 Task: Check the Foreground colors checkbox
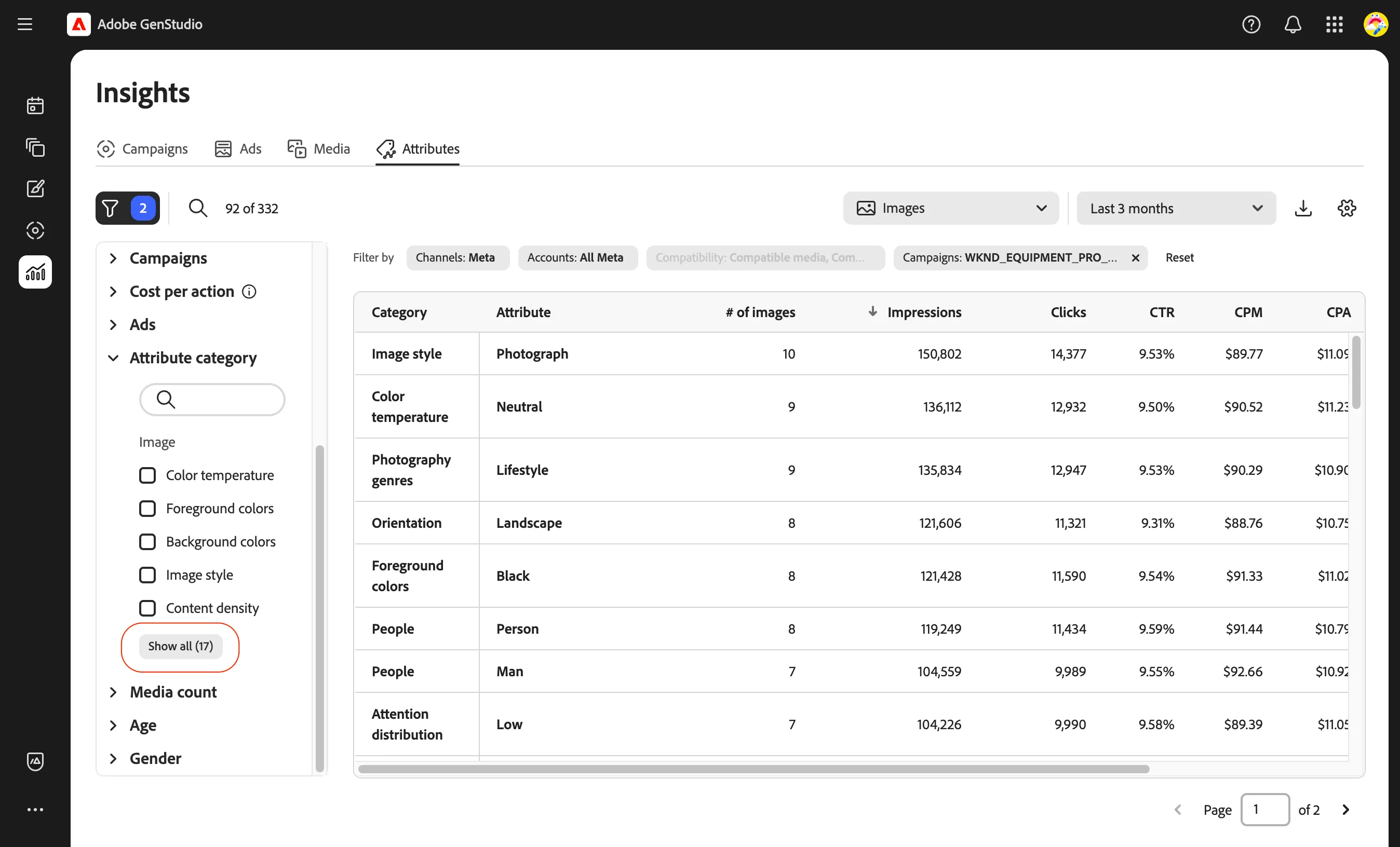point(147,509)
